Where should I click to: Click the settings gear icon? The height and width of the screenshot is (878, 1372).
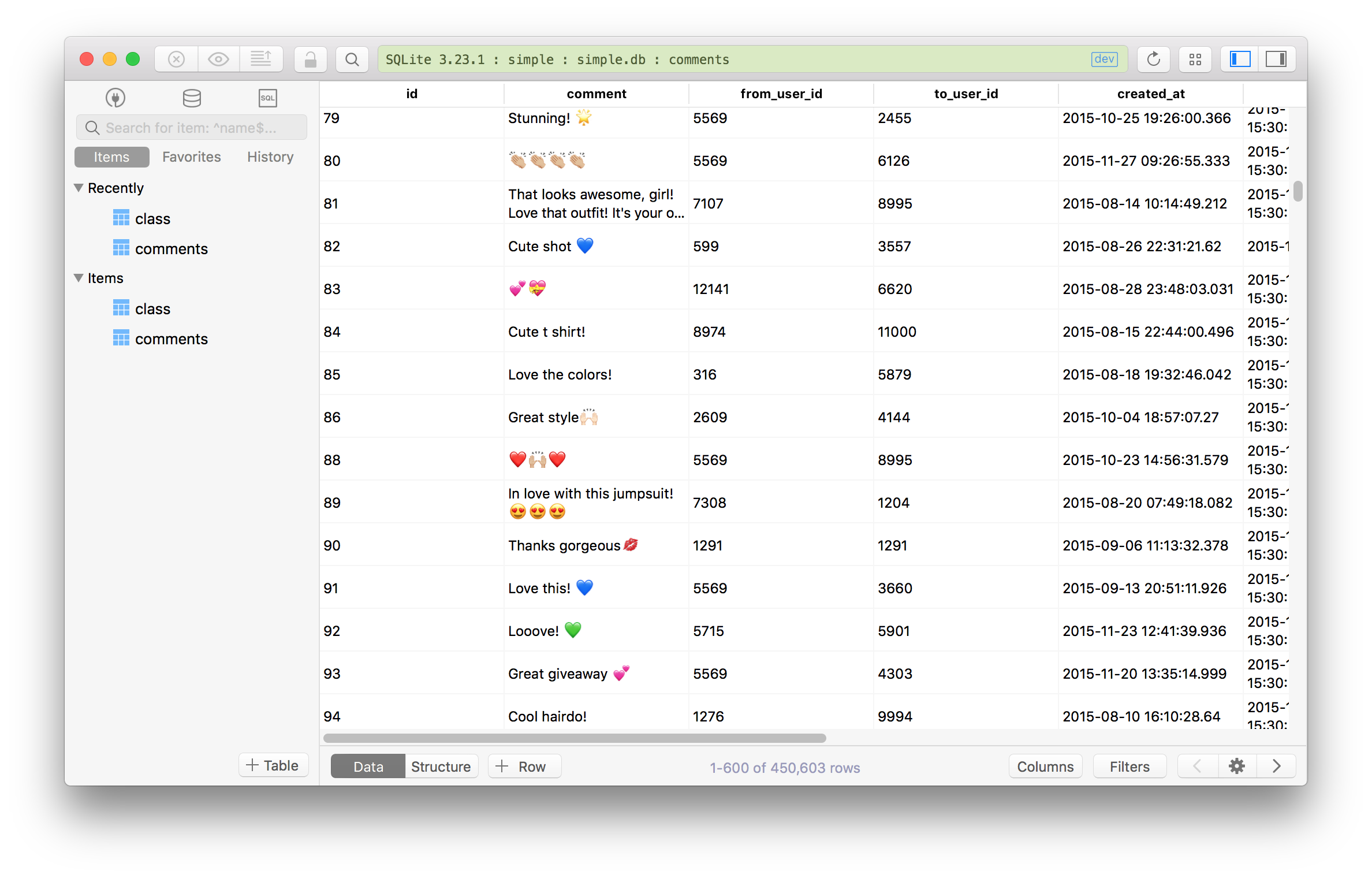[x=1236, y=767]
